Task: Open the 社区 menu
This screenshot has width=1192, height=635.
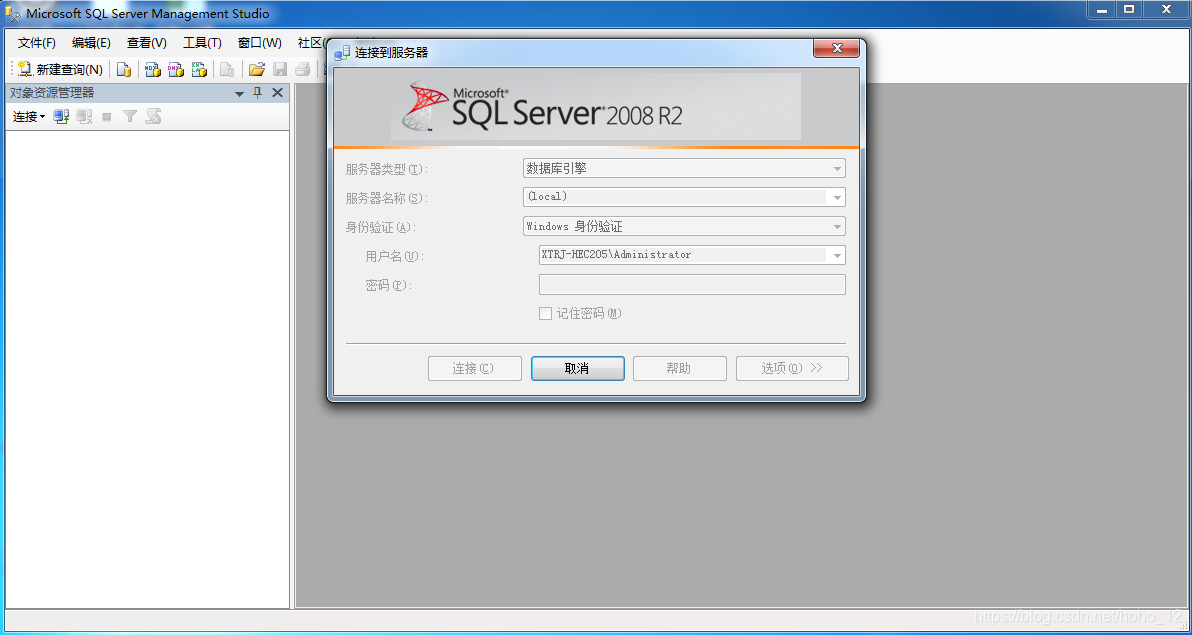Action: click(311, 43)
